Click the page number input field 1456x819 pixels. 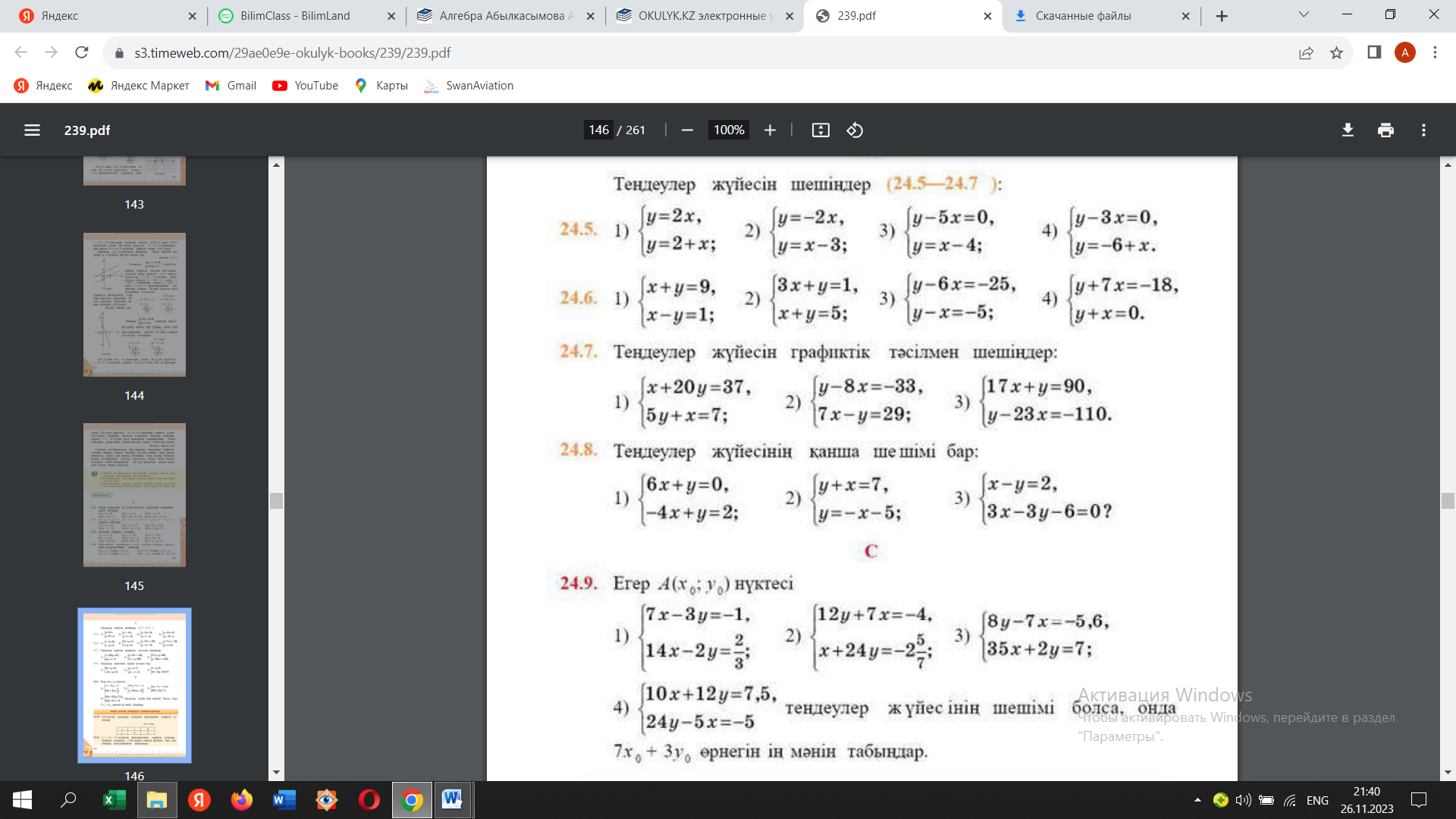pos(598,130)
